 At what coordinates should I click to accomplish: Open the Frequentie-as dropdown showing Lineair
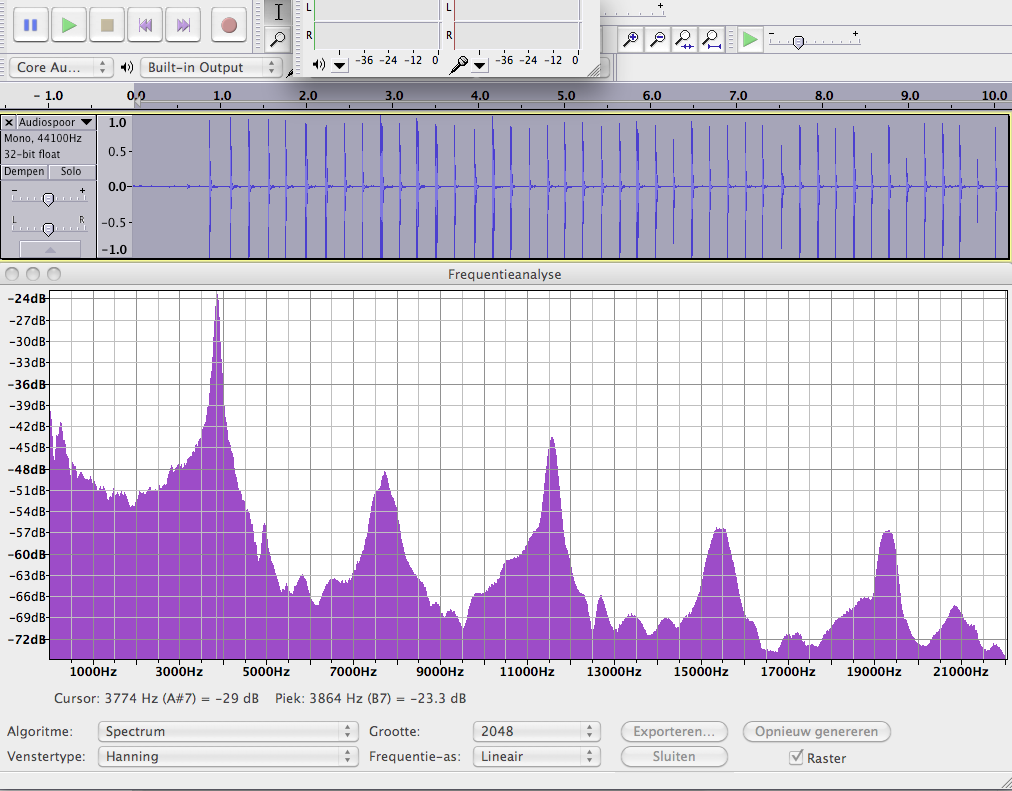pos(537,757)
